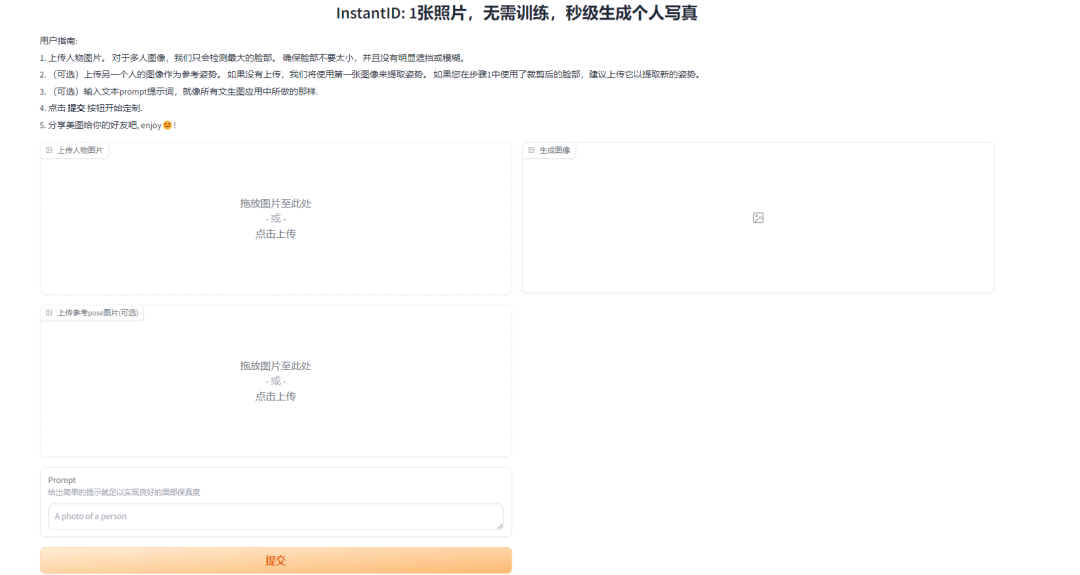
Task: Click the placeholder picture icon in 生成图像 panel
Action: (x=758, y=218)
